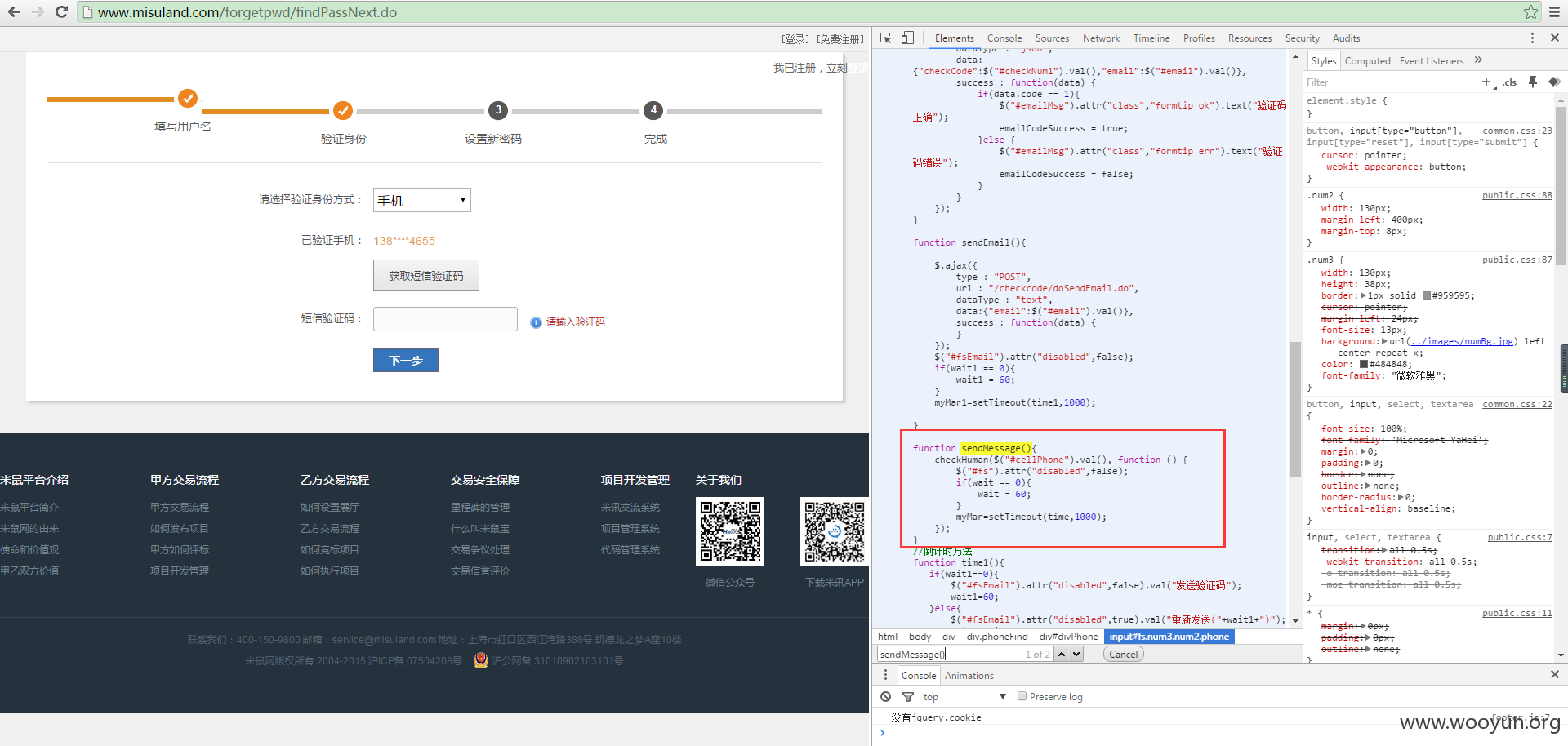The image size is (1568, 746).
Task: Click the step 4 circle icon
Action: click(653, 110)
